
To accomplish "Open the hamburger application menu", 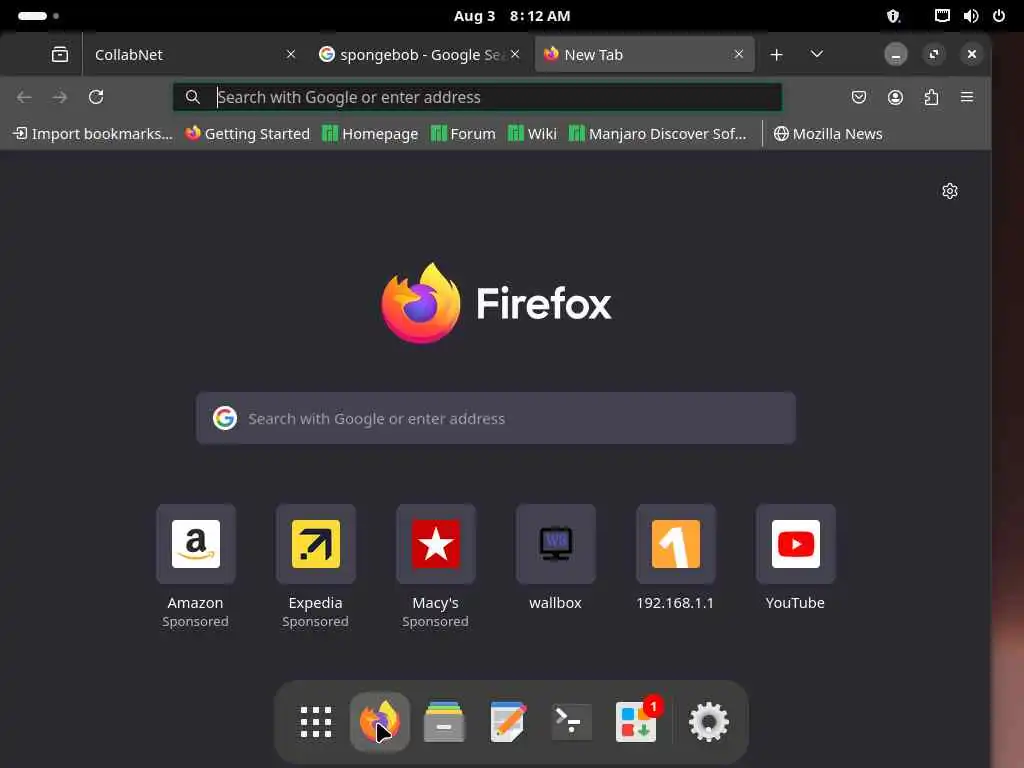I will [x=967, y=97].
